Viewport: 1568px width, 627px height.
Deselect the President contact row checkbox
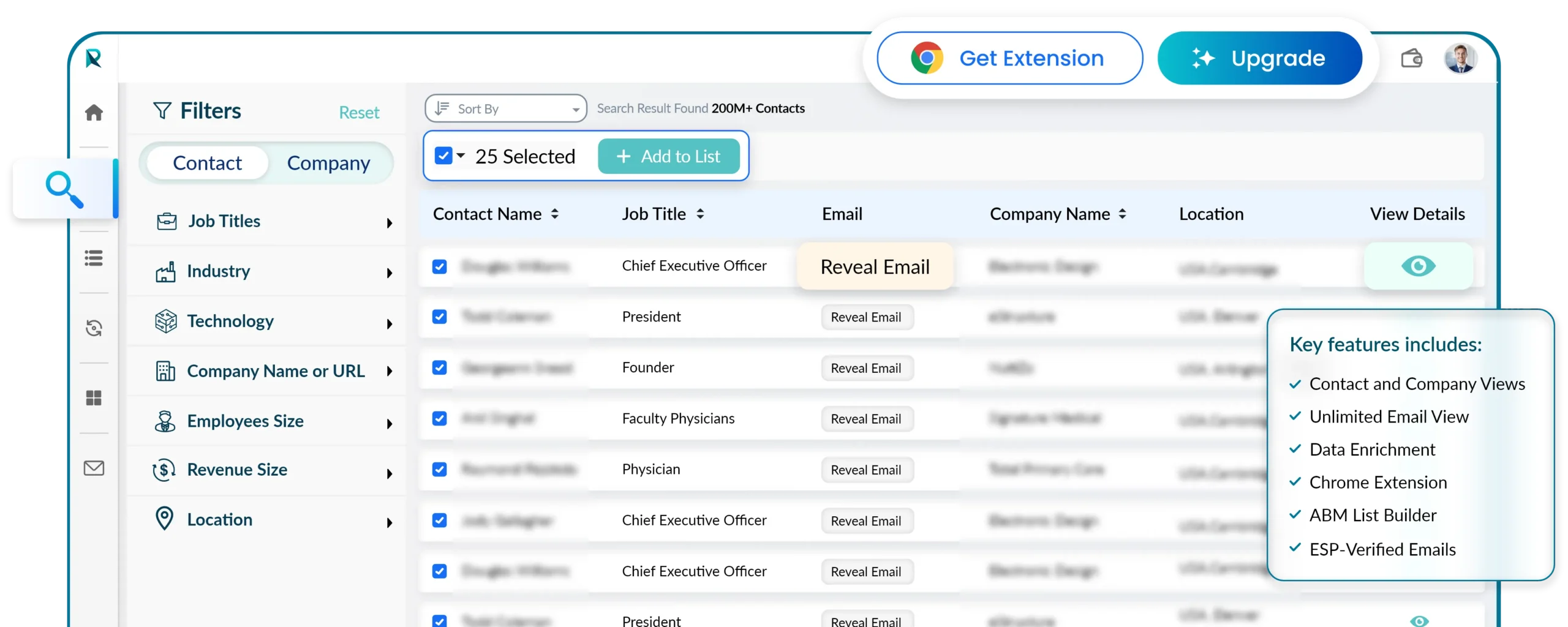[440, 317]
